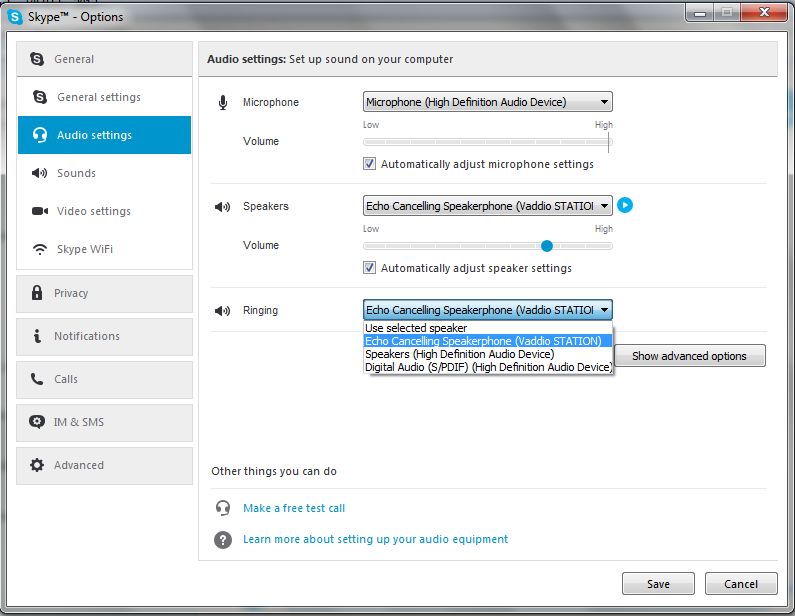
Task: Minimize the Skype Options window
Action: [x=700, y=13]
